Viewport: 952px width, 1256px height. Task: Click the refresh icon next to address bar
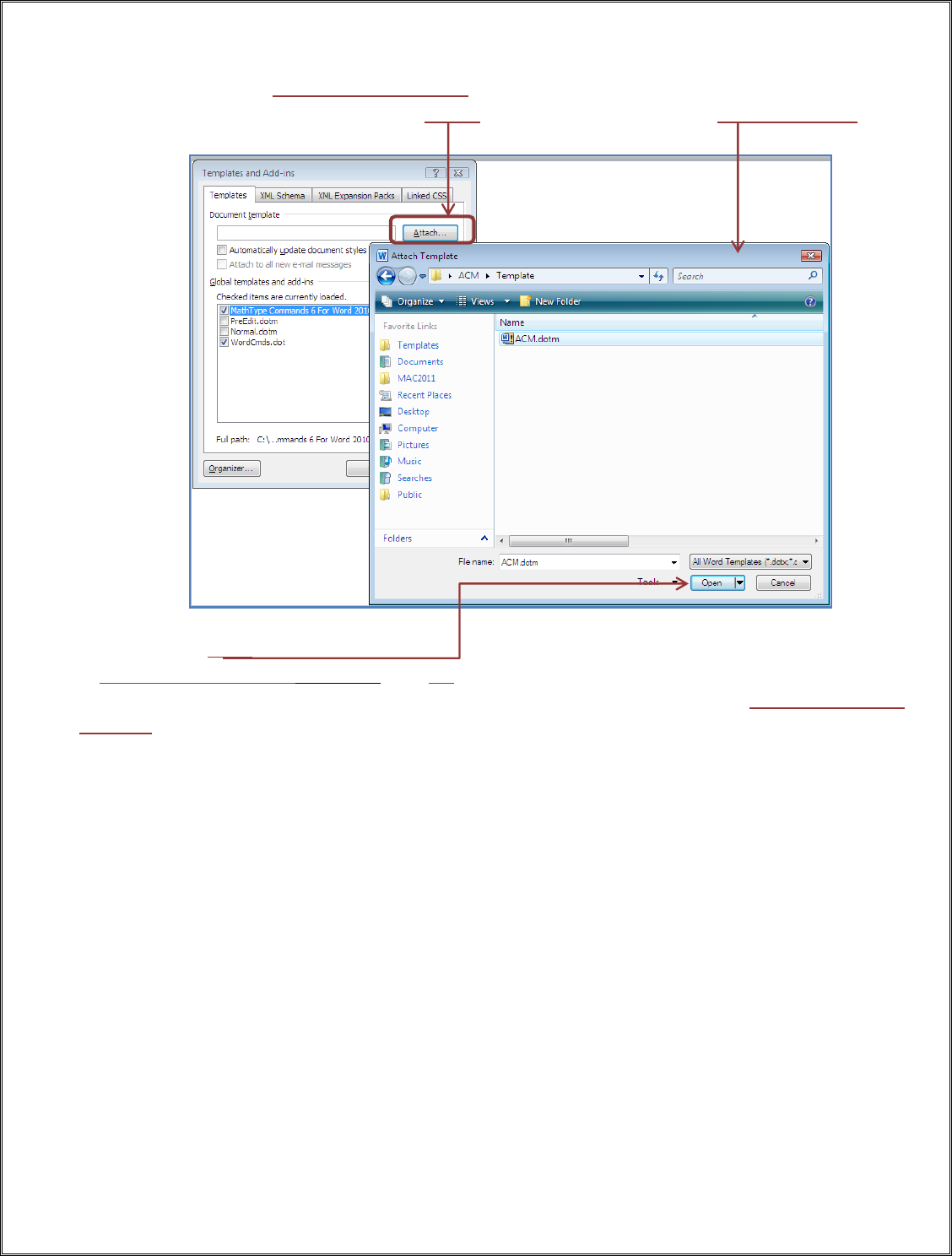[x=659, y=276]
